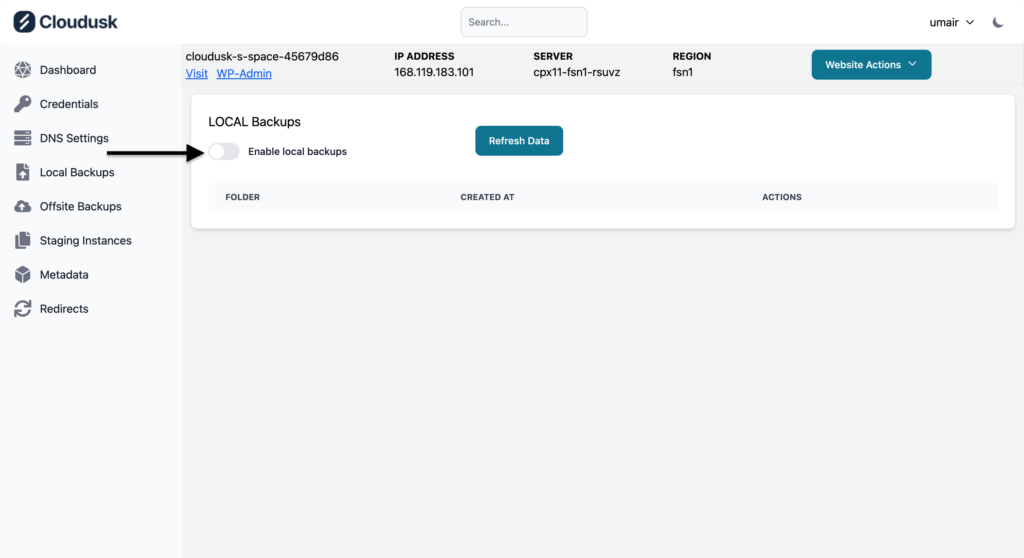The height and width of the screenshot is (558, 1024).
Task: Click the Redirects arrows icon
Action: pos(22,309)
